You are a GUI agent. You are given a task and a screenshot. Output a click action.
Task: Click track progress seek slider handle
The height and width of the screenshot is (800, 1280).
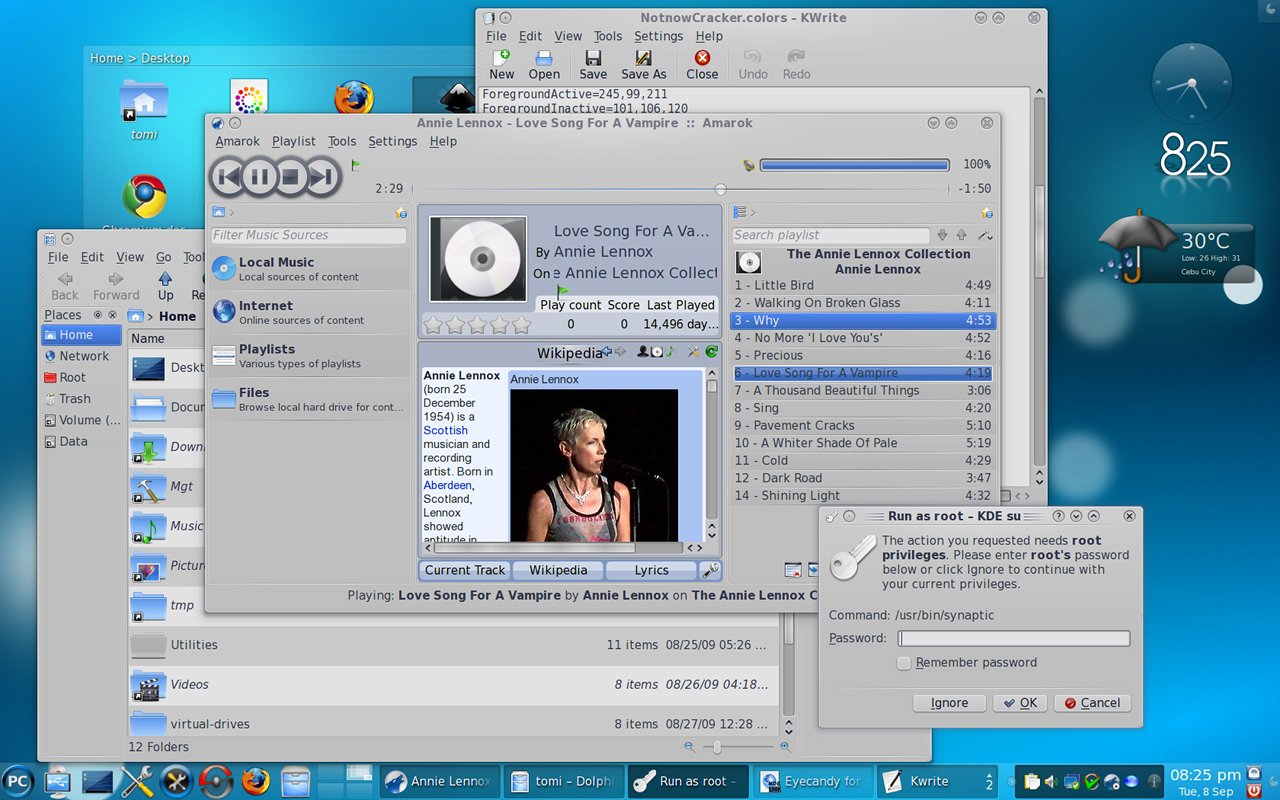pos(720,189)
